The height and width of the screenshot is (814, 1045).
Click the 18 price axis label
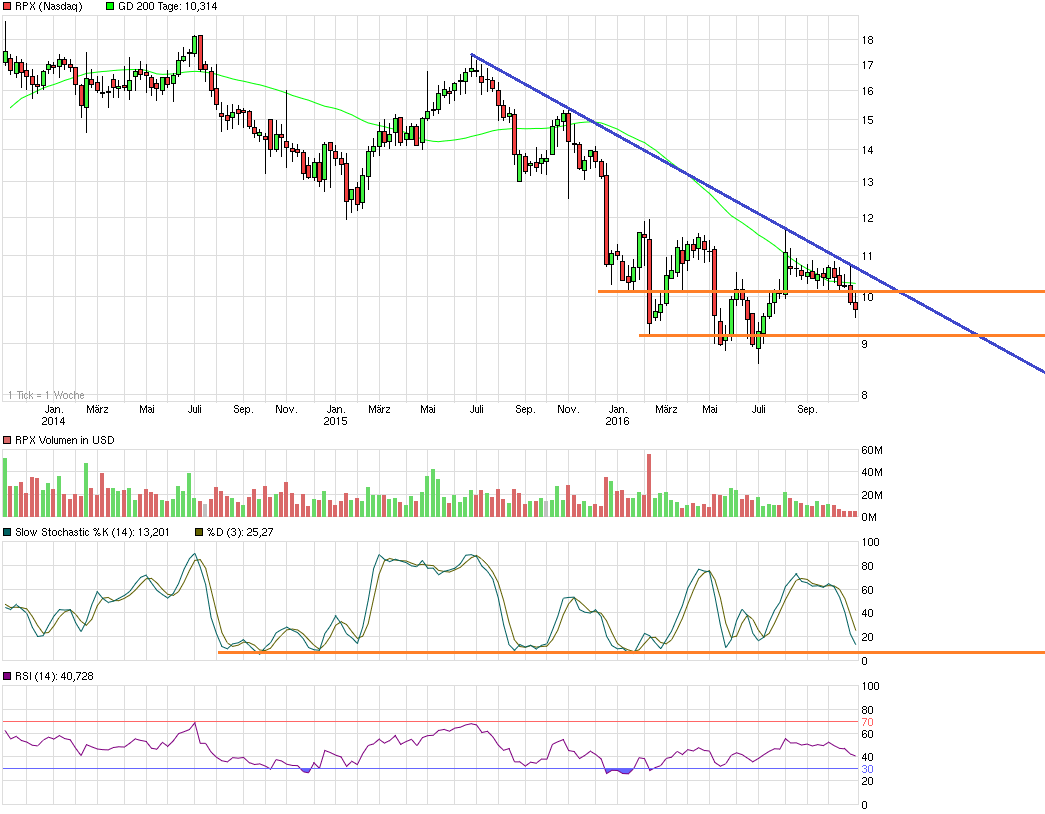tap(868, 40)
